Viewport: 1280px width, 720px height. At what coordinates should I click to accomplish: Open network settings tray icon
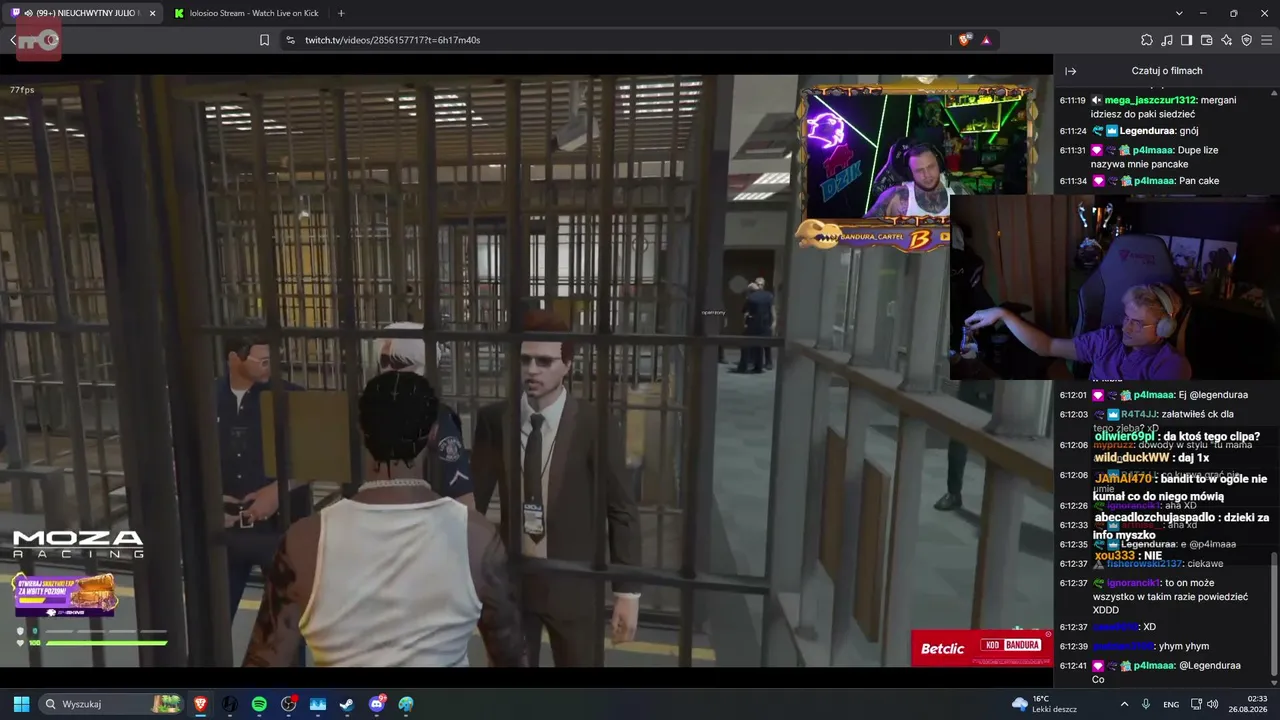[1196, 704]
